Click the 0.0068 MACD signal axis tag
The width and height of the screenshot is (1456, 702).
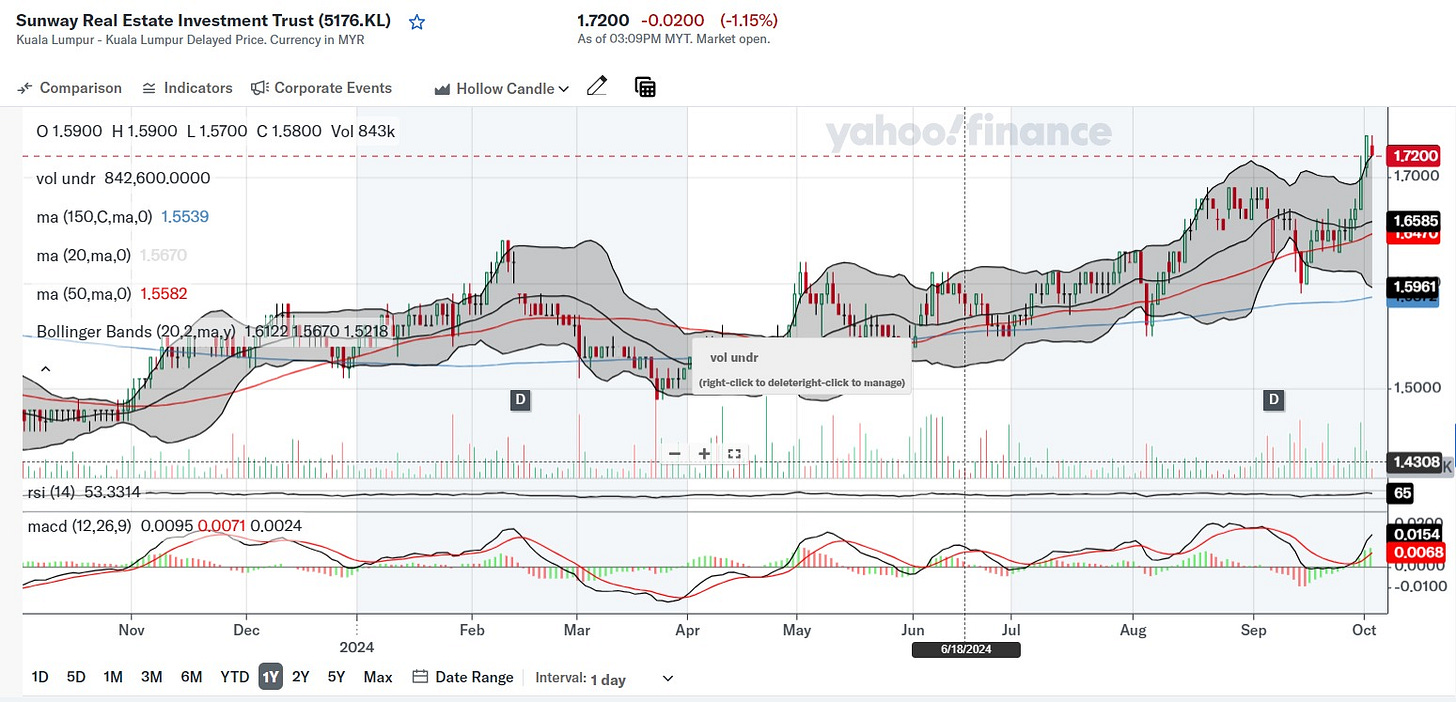[x=1415, y=552]
